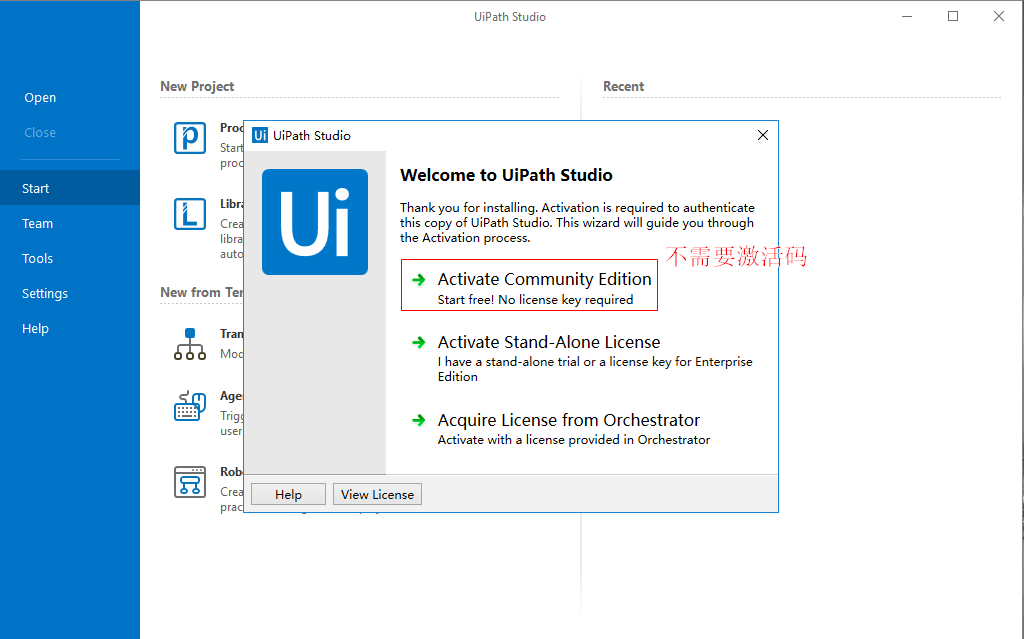Click the 'New from Template' heading

[x=202, y=292]
